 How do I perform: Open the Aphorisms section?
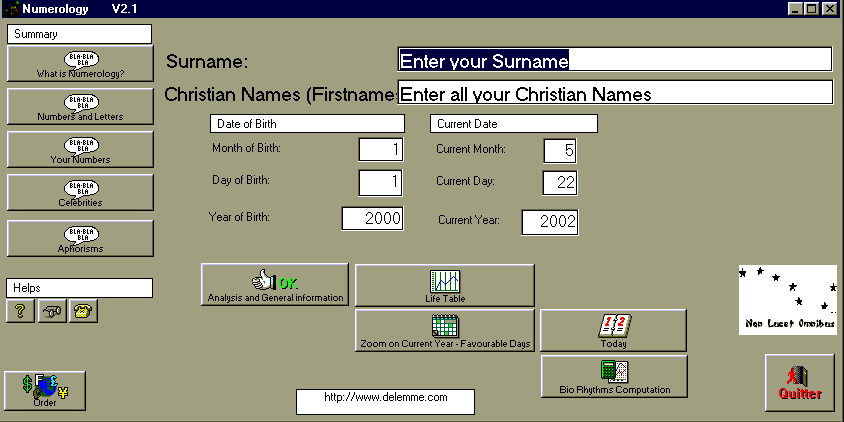point(80,239)
